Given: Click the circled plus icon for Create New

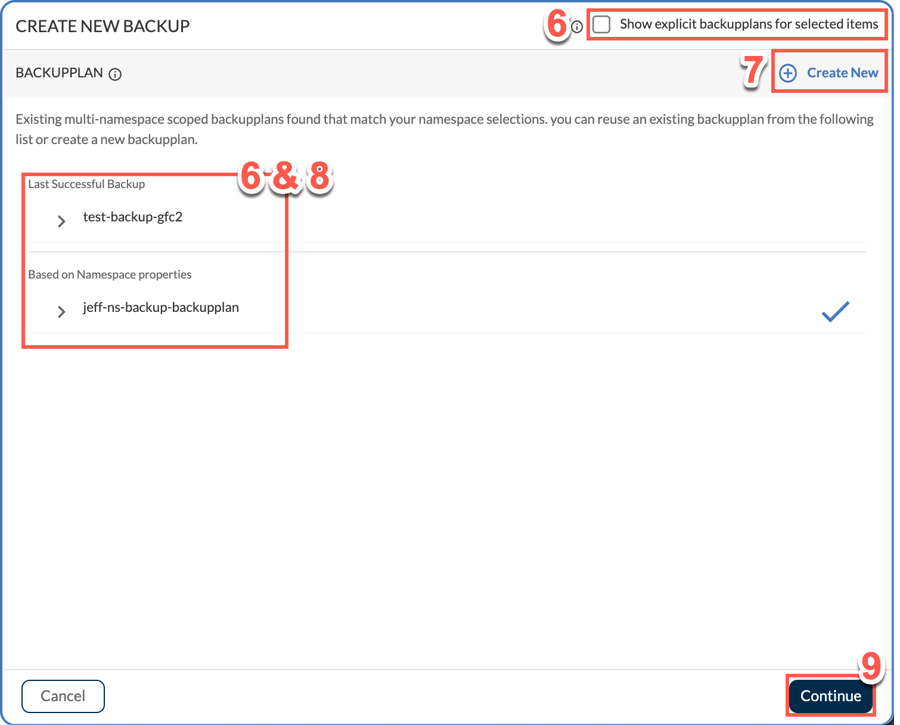Looking at the screenshot, I should (788, 73).
